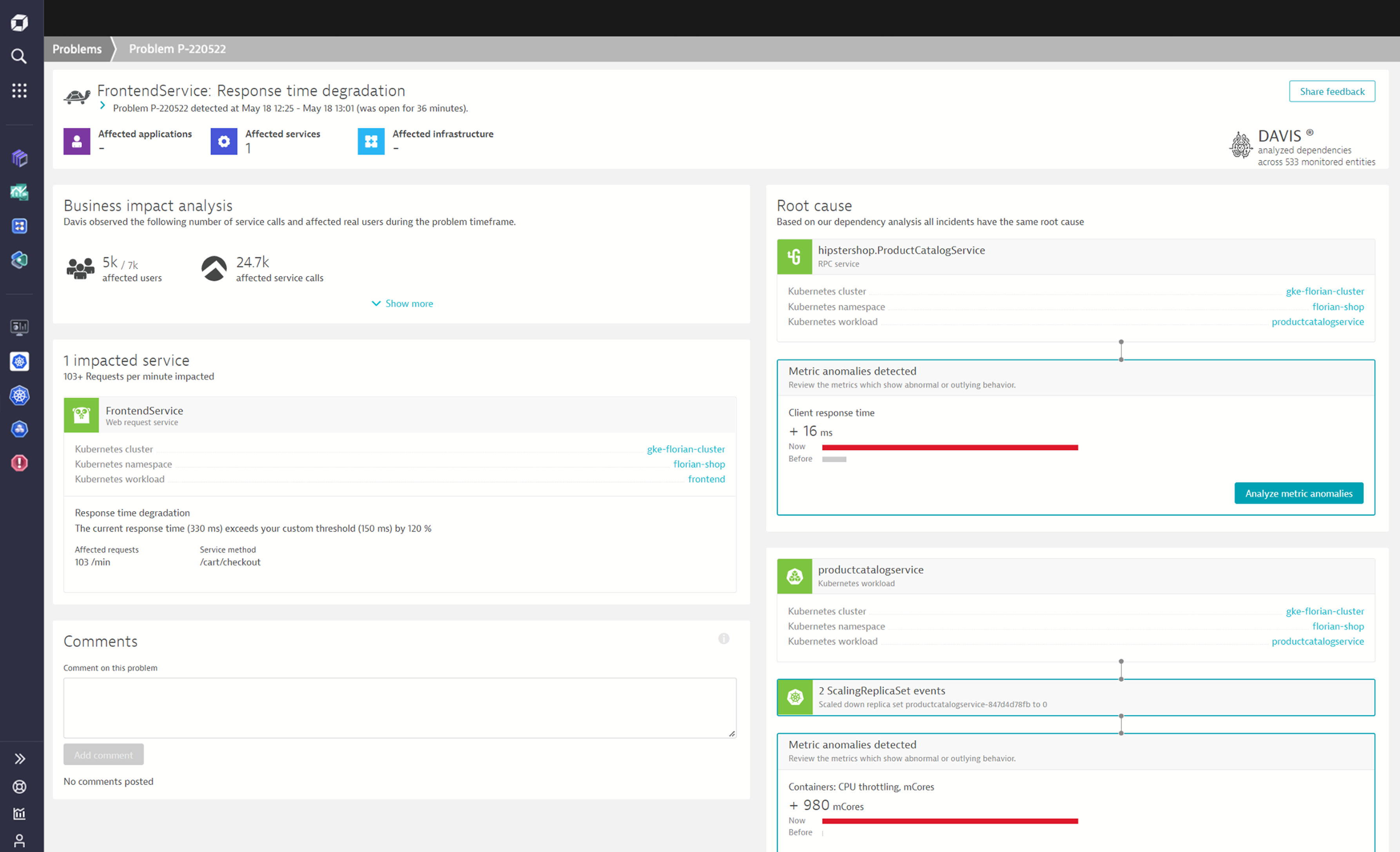The height and width of the screenshot is (852, 1400).
Task: Open the frontend workload link
Action: [x=706, y=479]
